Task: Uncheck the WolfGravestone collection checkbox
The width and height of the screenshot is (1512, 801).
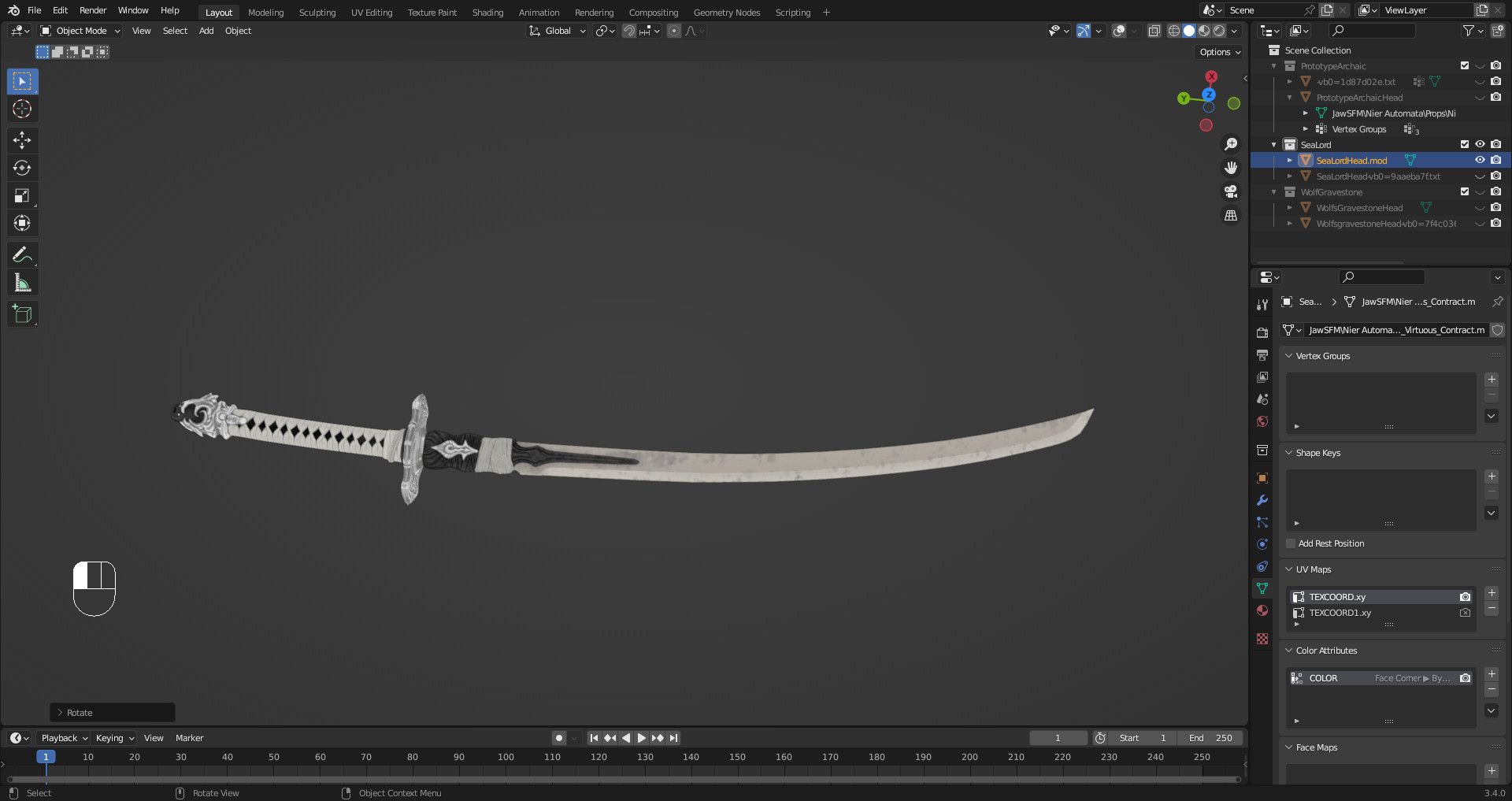Action: [1465, 191]
